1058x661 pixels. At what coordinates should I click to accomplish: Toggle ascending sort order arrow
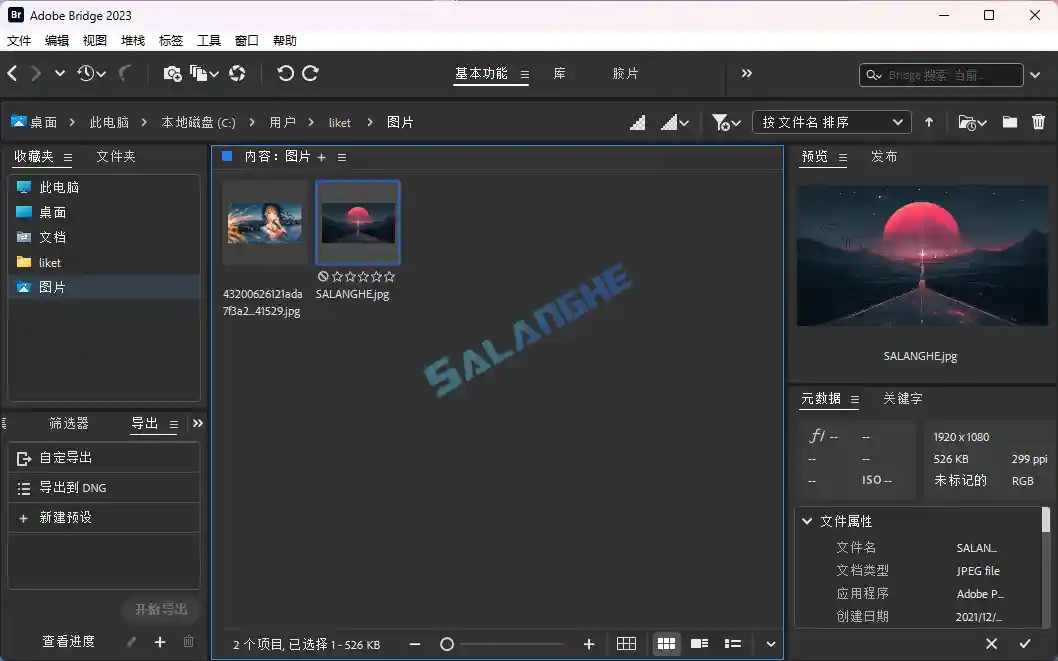pyautogui.click(x=929, y=121)
